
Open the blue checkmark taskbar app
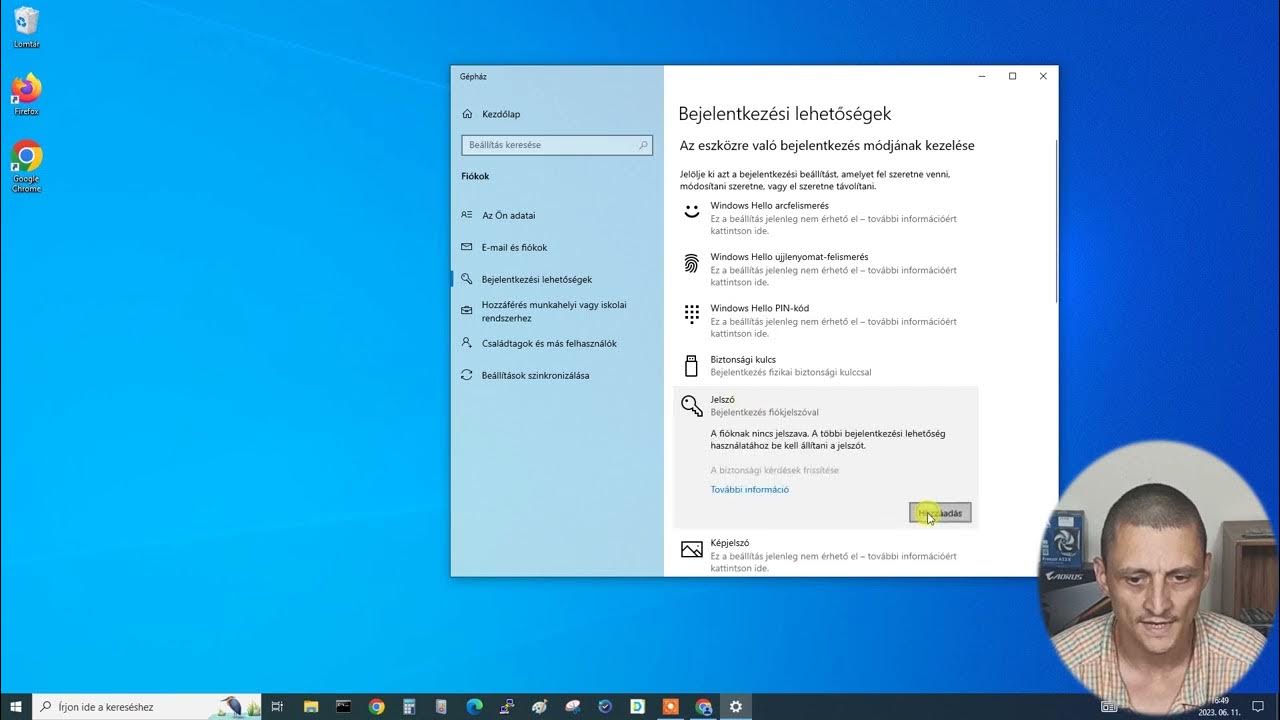point(605,706)
